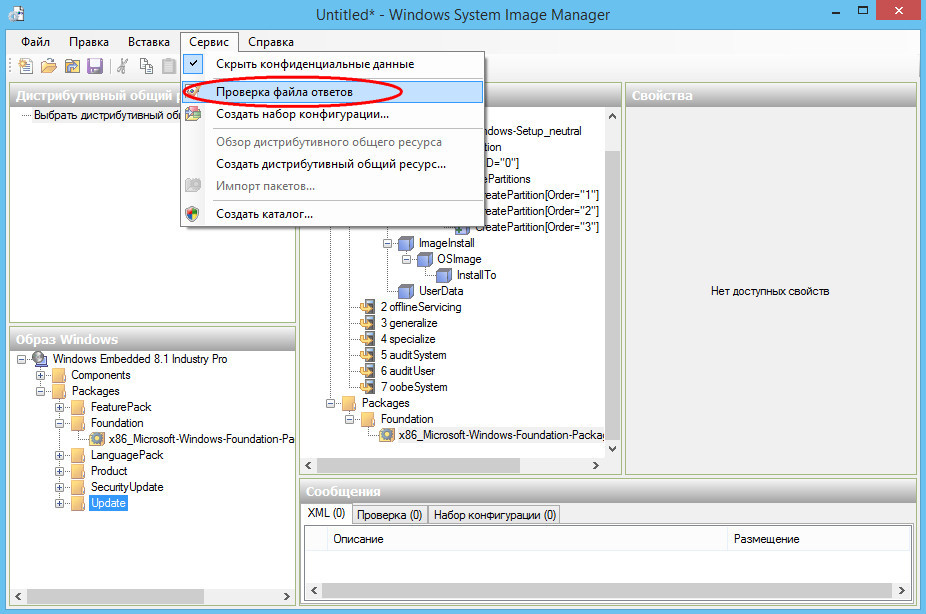
Task: Open the Правка menu
Action: pyautogui.click(x=89, y=42)
